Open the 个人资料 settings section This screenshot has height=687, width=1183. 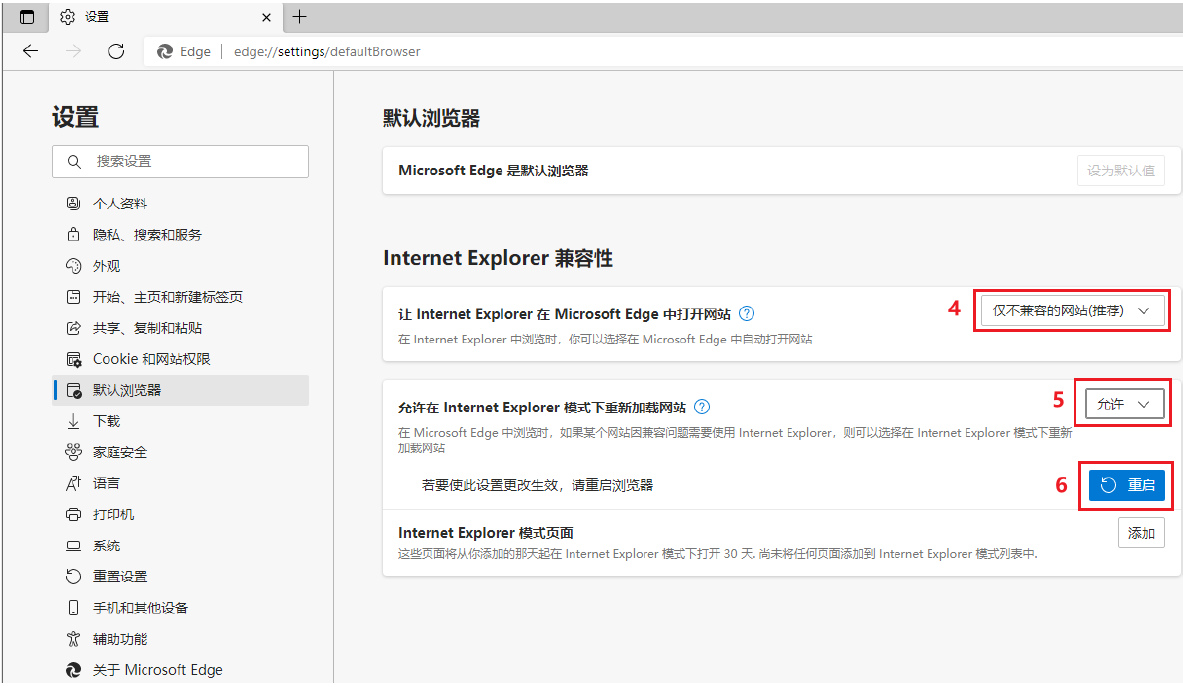tap(120, 202)
